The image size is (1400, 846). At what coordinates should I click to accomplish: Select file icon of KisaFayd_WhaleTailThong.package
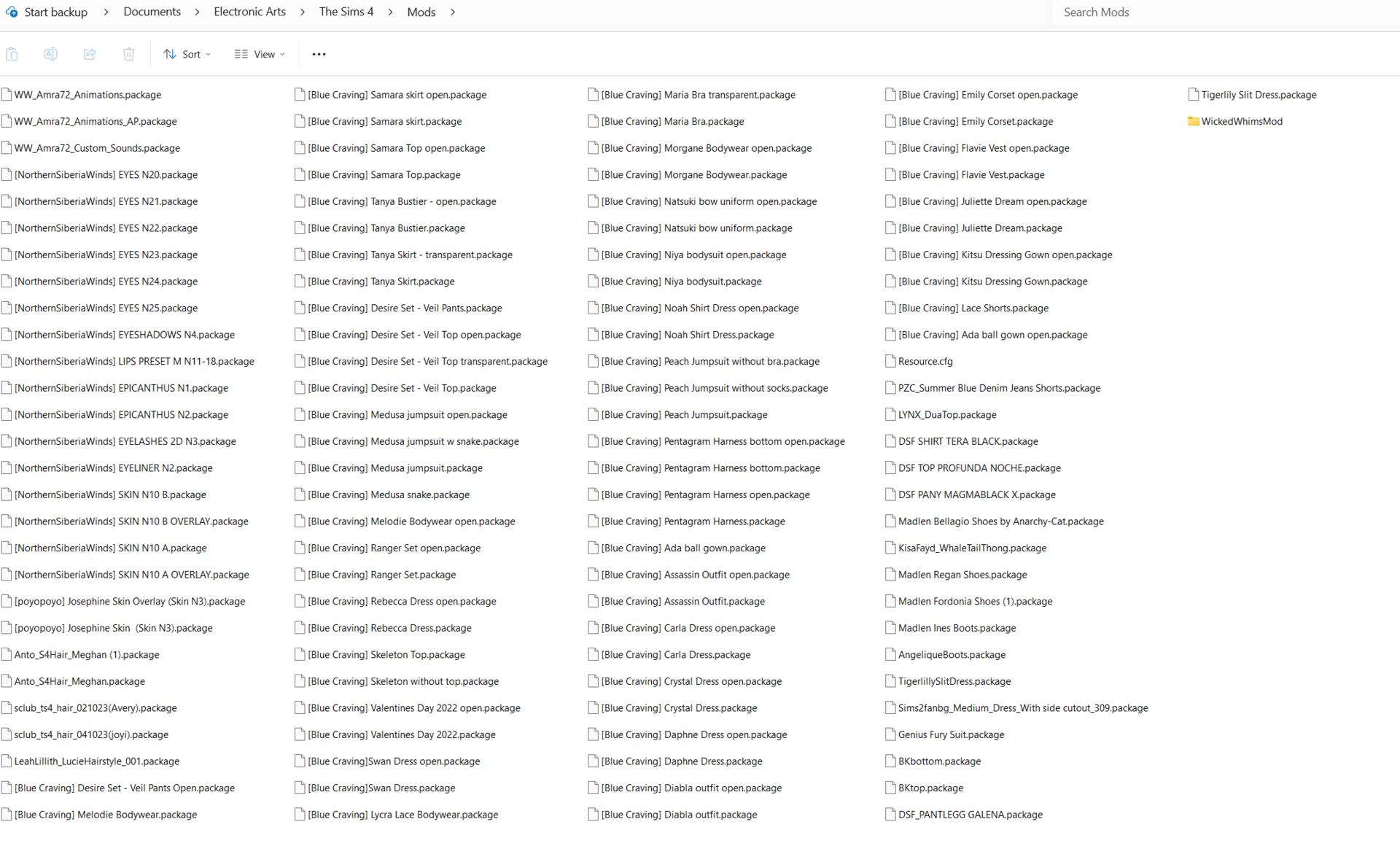tap(890, 548)
